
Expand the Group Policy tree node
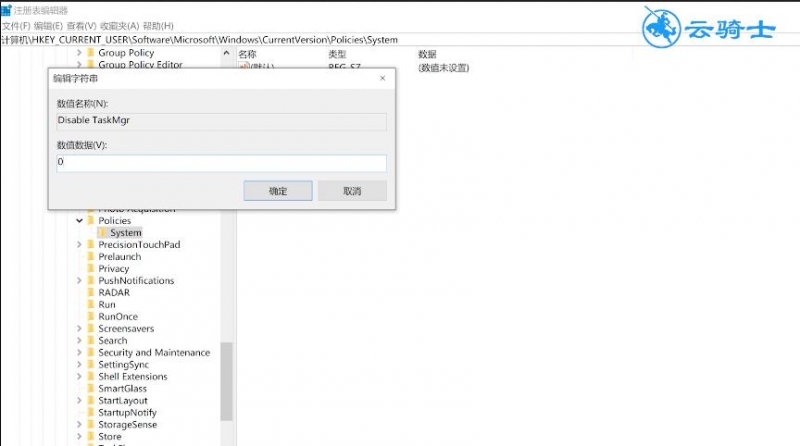click(x=79, y=53)
